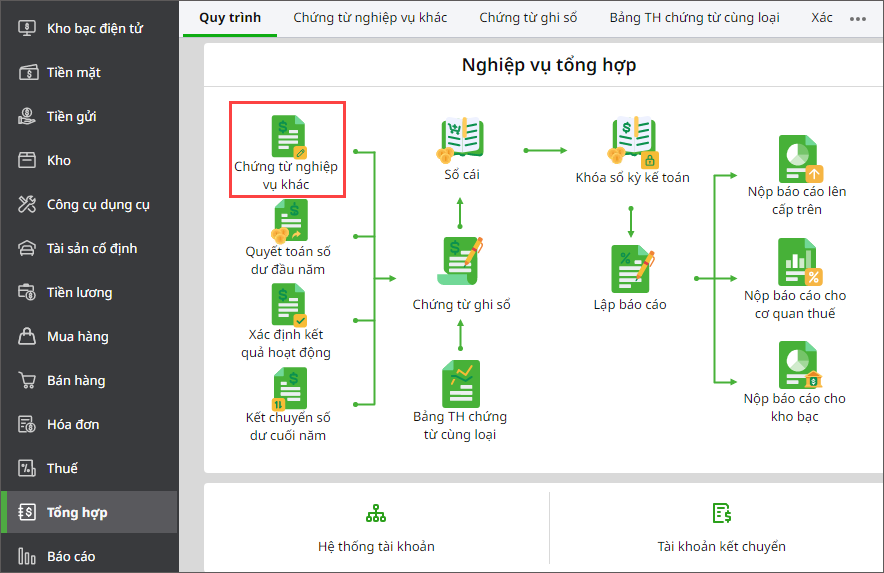Select the partially visible Xác tab
This screenshot has width=884, height=573.
pyautogui.click(x=821, y=17)
